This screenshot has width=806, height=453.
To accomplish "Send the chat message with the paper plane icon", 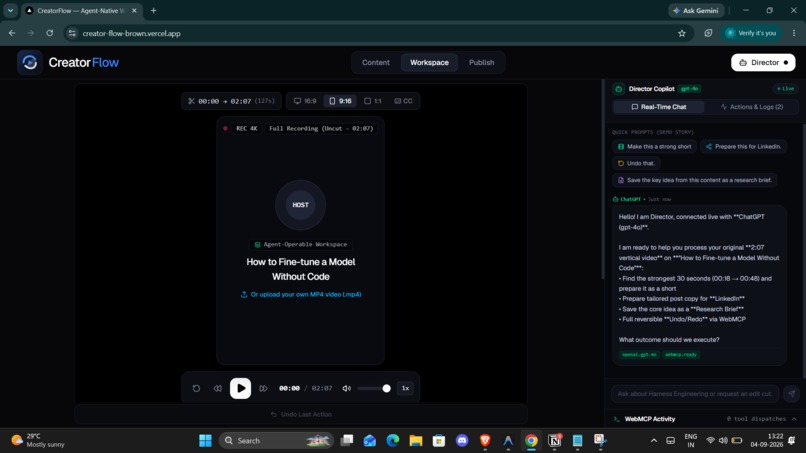I will pyautogui.click(x=791, y=394).
